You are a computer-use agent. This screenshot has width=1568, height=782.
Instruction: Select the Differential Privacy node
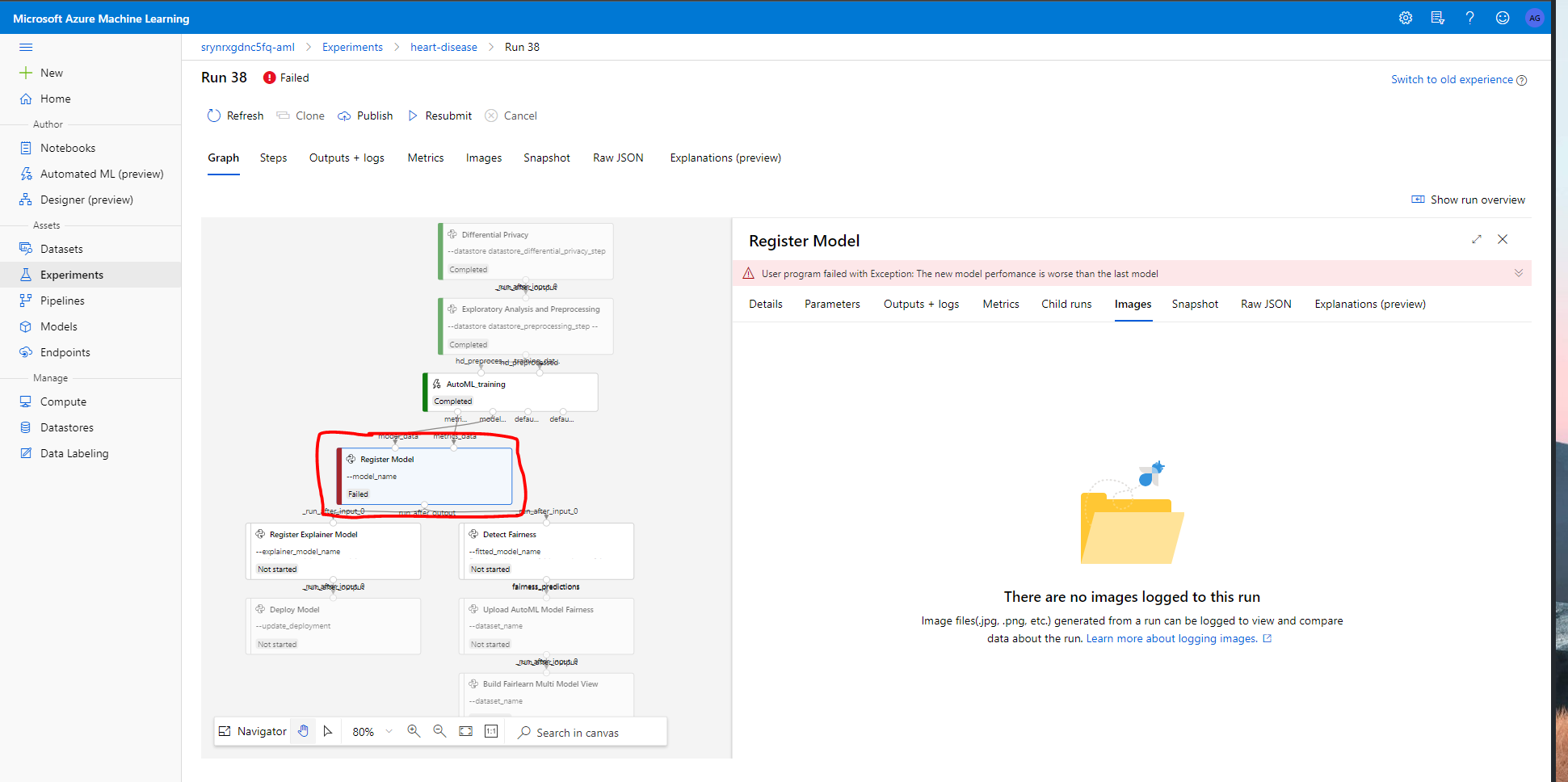(x=525, y=251)
